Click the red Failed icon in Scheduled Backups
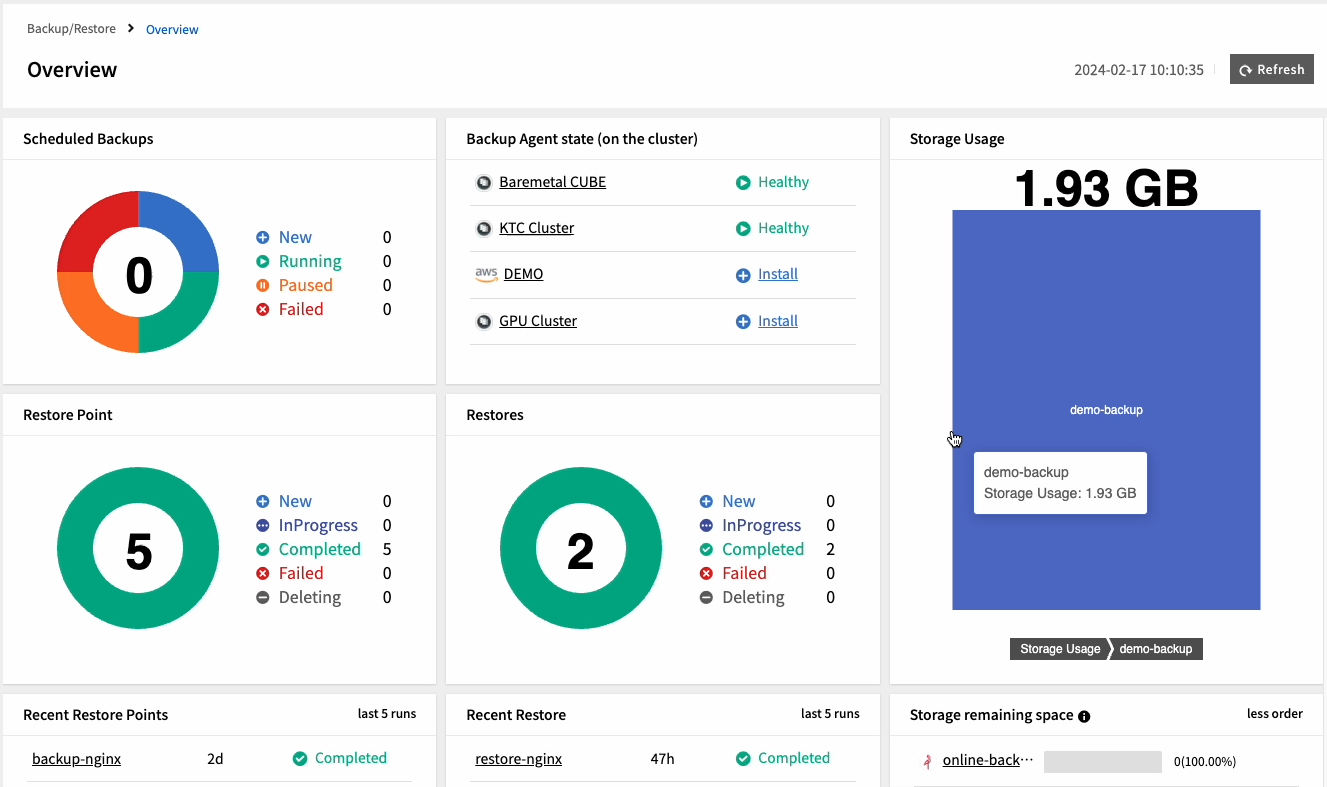The image size is (1327, 787). click(x=263, y=310)
